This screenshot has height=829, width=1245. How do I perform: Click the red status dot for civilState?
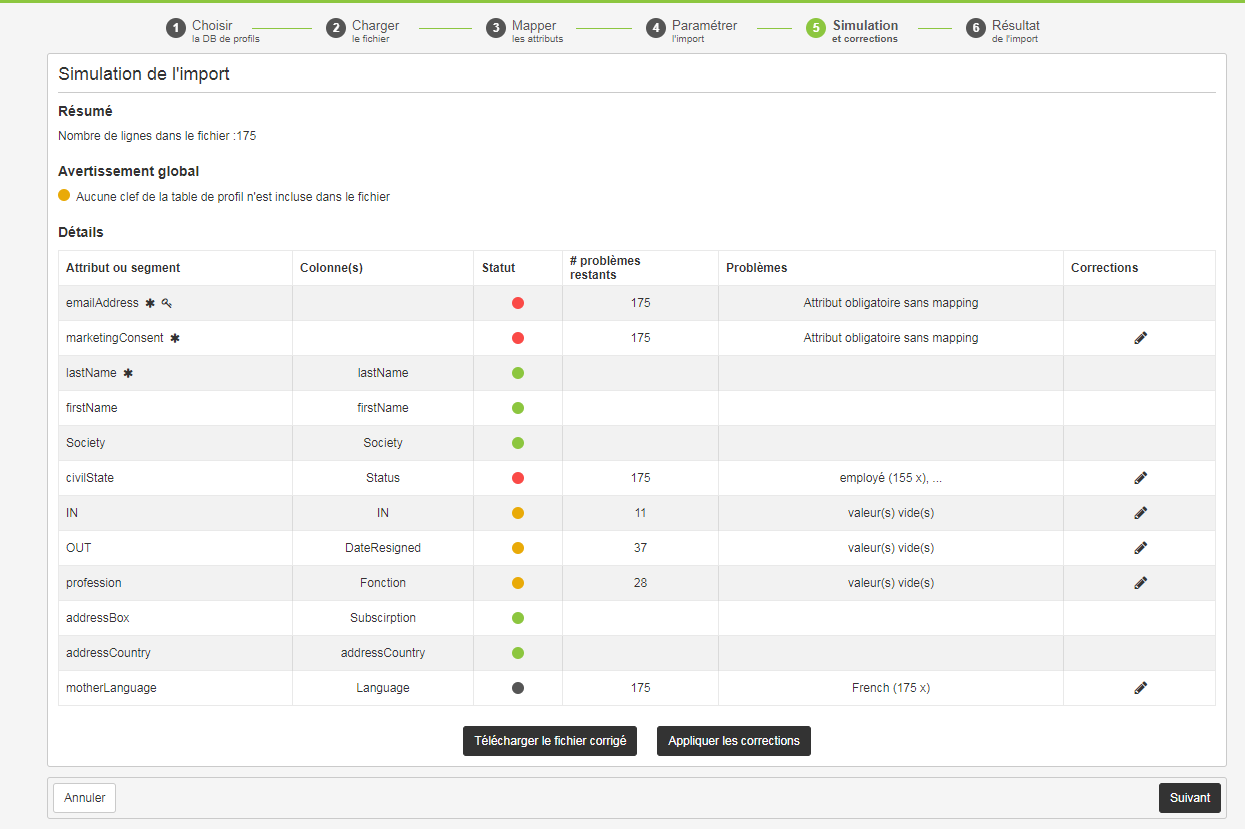click(x=518, y=478)
